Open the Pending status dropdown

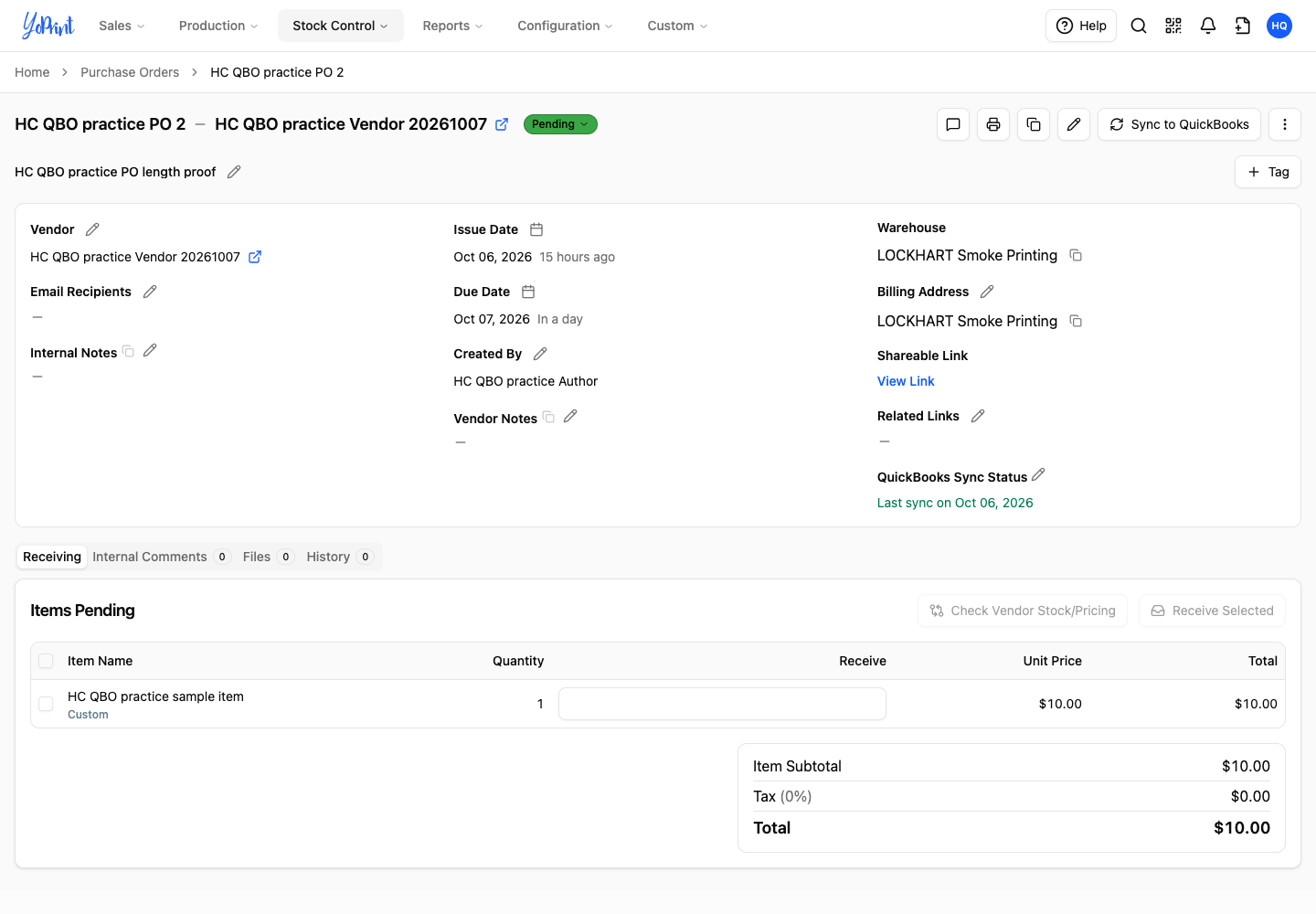(560, 124)
